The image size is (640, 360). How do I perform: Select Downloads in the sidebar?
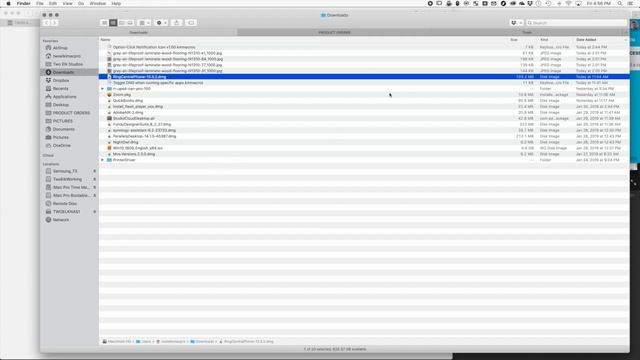click(63, 72)
